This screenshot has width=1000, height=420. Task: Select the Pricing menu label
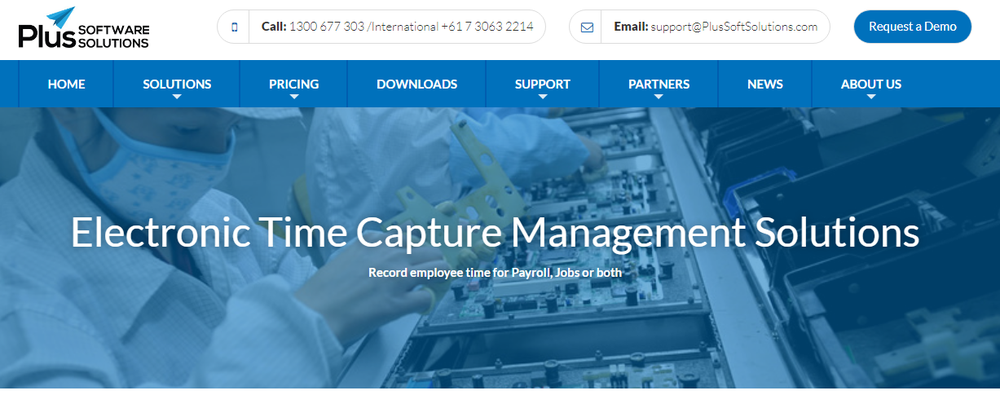[x=294, y=84]
